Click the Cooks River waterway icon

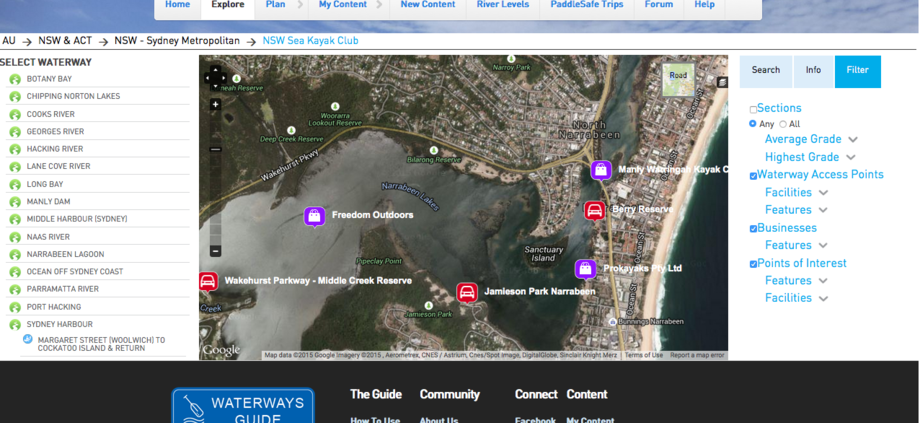coord(15,114)
